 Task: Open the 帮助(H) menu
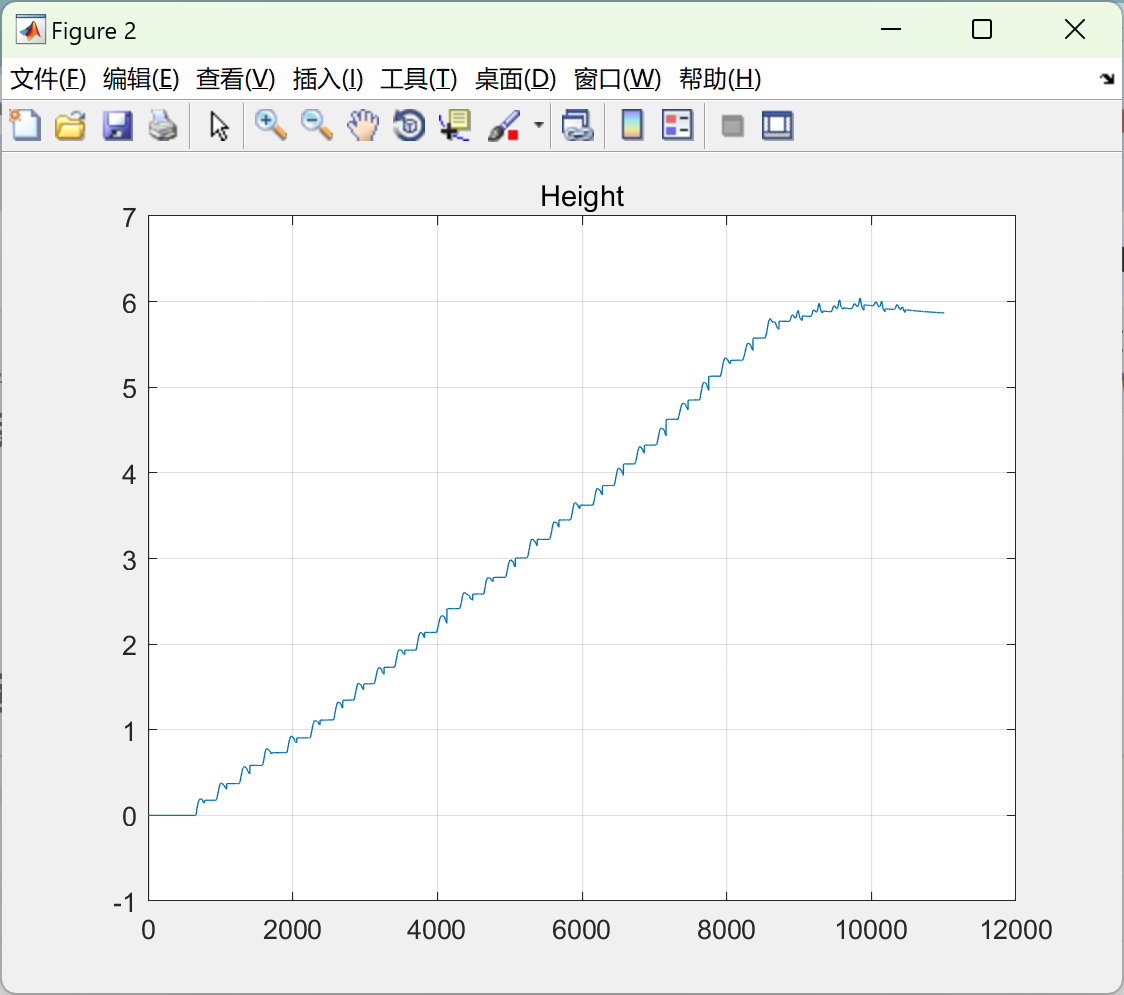(x=720, y=79)
